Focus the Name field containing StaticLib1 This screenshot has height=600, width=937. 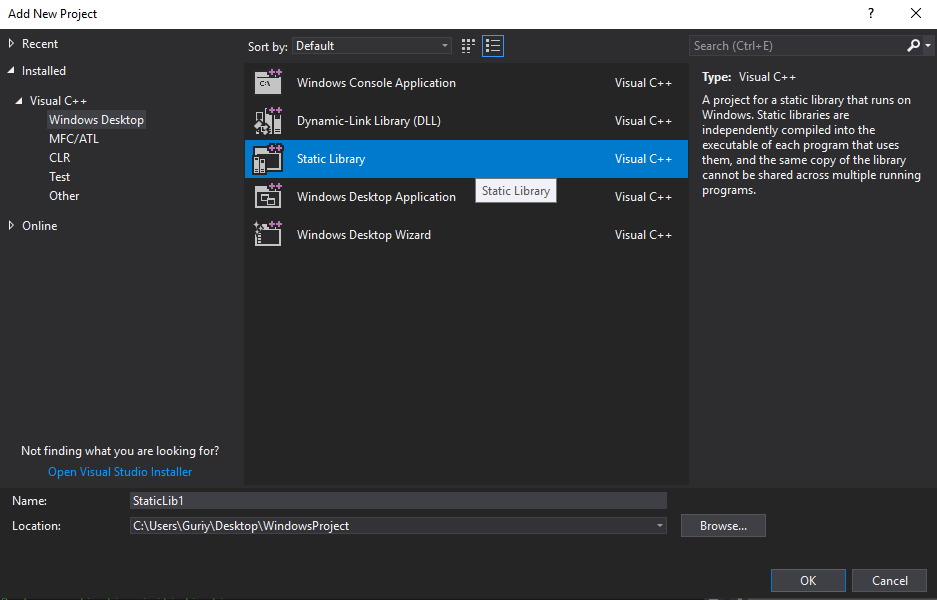tap(398, 501)
